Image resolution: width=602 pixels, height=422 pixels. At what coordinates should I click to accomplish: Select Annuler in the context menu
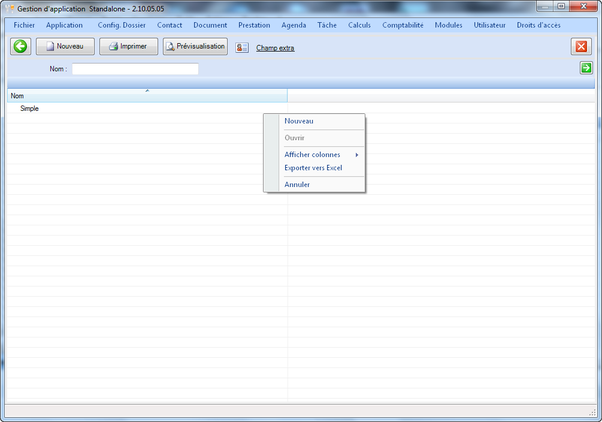(297, 184)
